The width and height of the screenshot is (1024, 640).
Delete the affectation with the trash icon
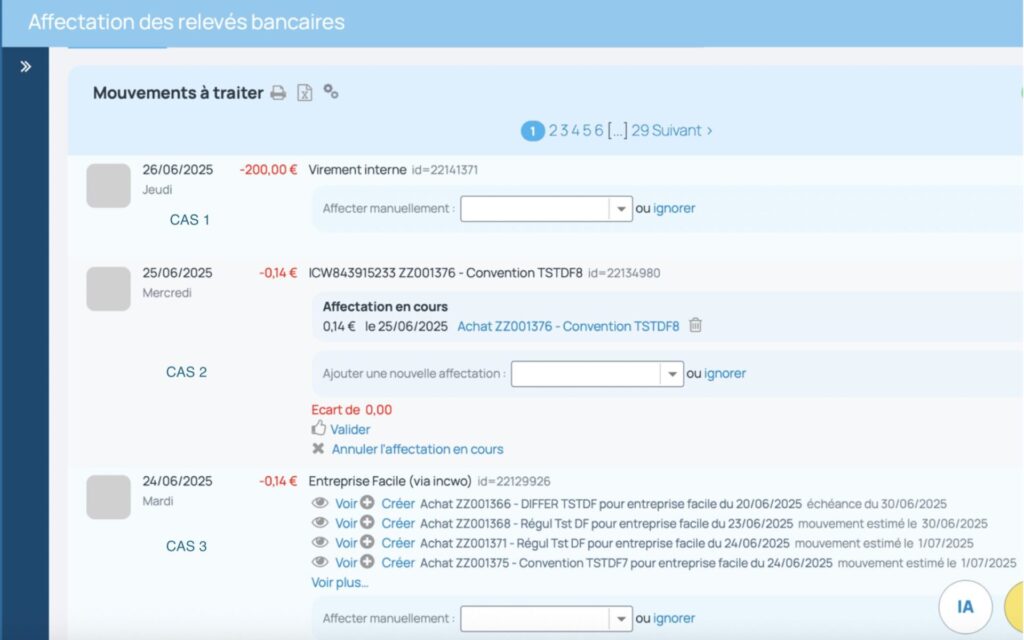click(x=696, y=325)
